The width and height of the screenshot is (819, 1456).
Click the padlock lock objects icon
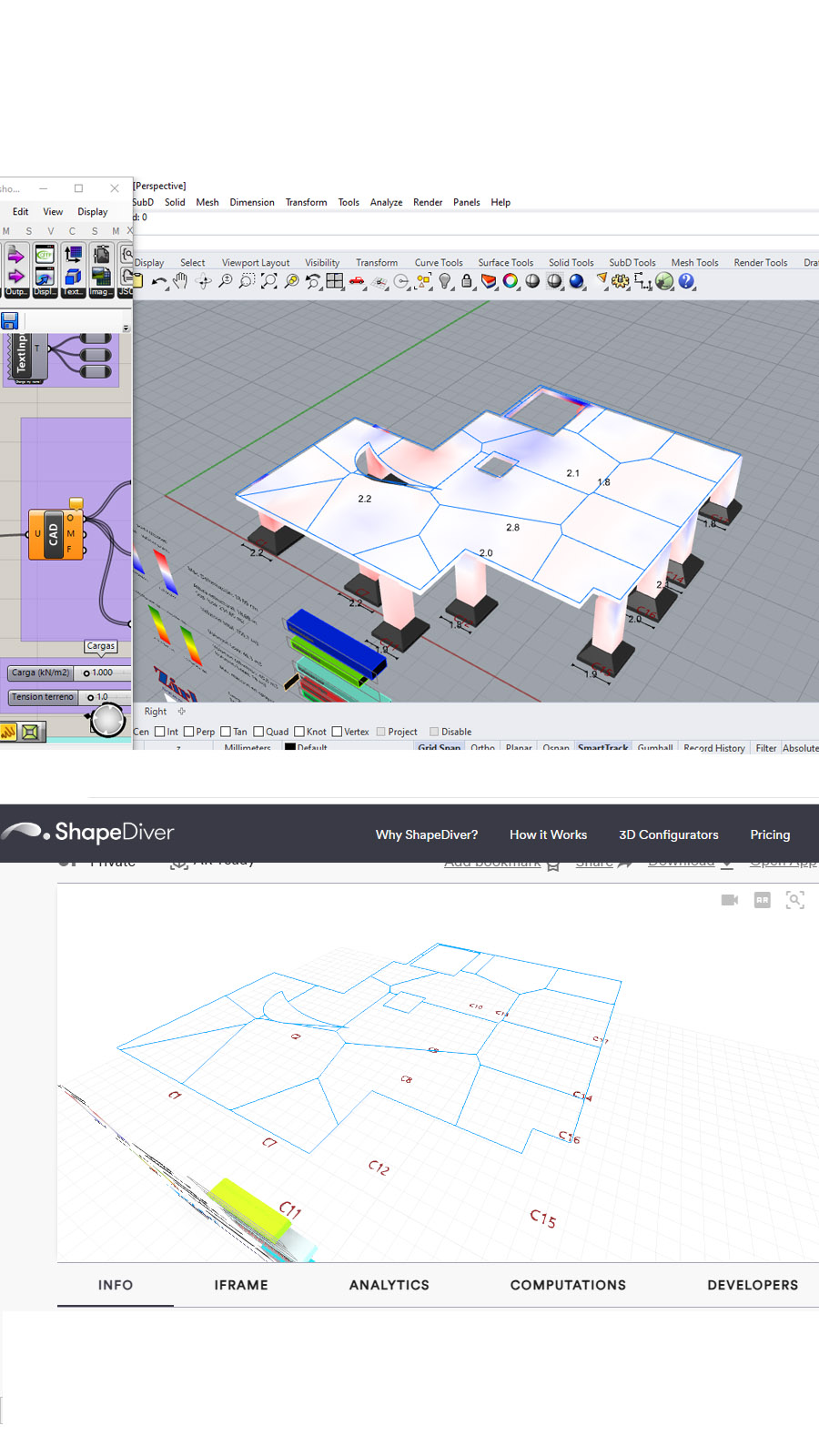pyautogui.click(x=467, y=281)
